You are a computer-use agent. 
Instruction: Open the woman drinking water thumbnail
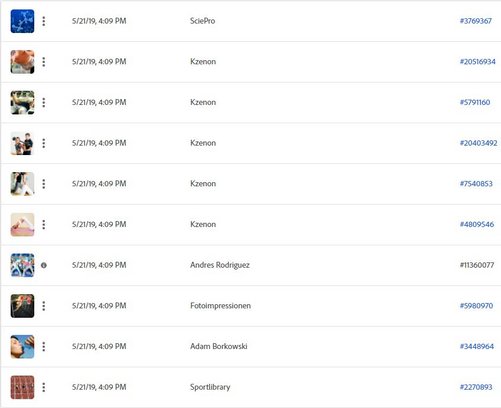click(x=22, y=347)
